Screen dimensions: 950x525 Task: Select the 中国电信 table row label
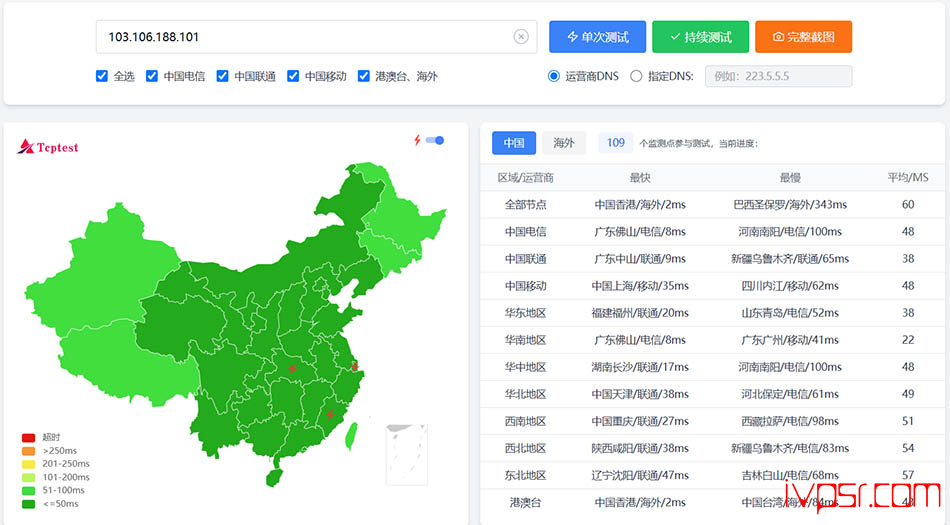click(x=525, y=231)
